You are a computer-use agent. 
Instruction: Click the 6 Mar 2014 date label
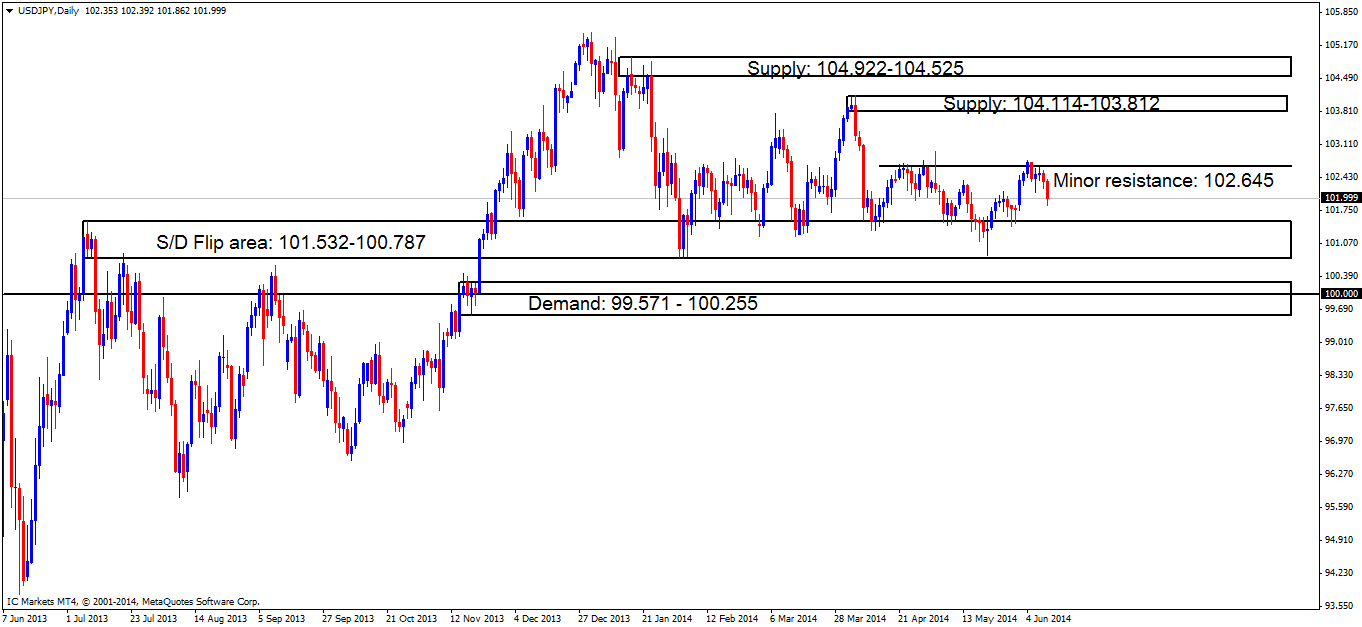[x=795, y=619]
